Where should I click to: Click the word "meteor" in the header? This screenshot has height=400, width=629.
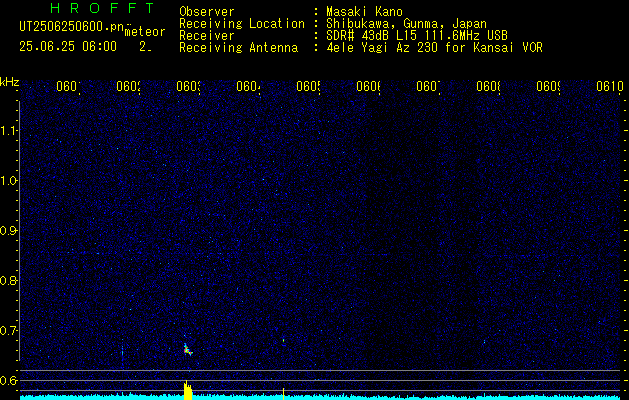pyautogui.click(x=145, y=32)
